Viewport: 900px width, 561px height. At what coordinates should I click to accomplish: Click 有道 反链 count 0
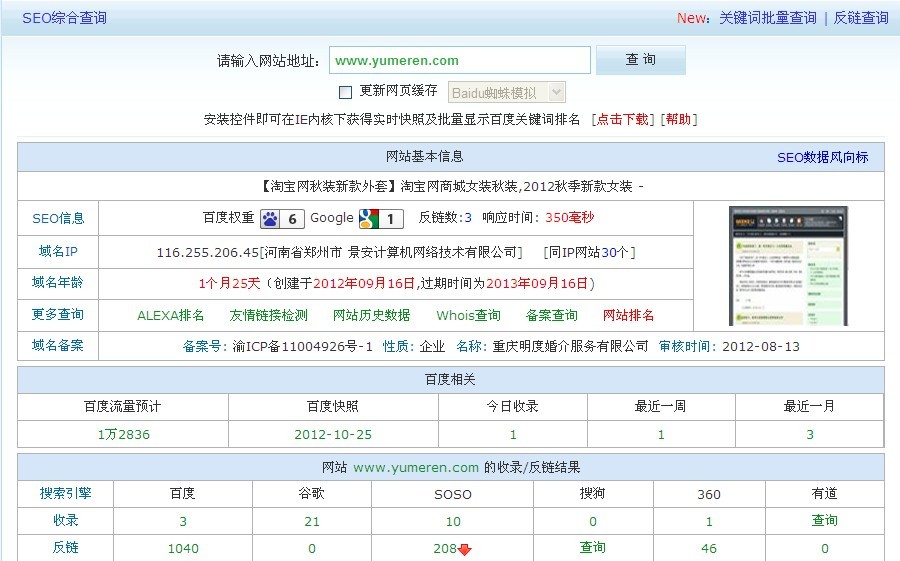click(825, 548)
